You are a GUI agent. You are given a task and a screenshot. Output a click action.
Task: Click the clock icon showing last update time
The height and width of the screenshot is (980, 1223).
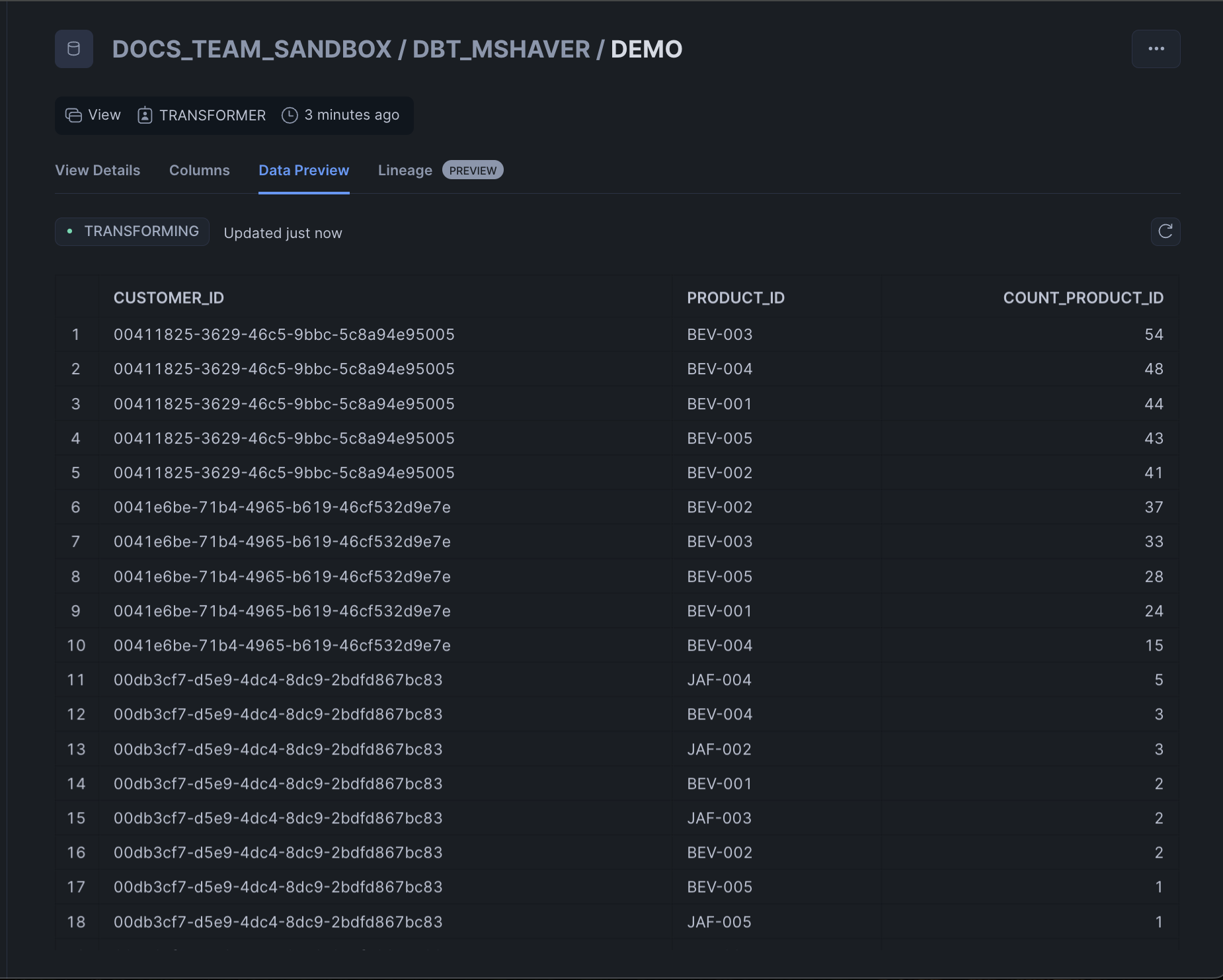pyautogui.click(x=290, y=115)
